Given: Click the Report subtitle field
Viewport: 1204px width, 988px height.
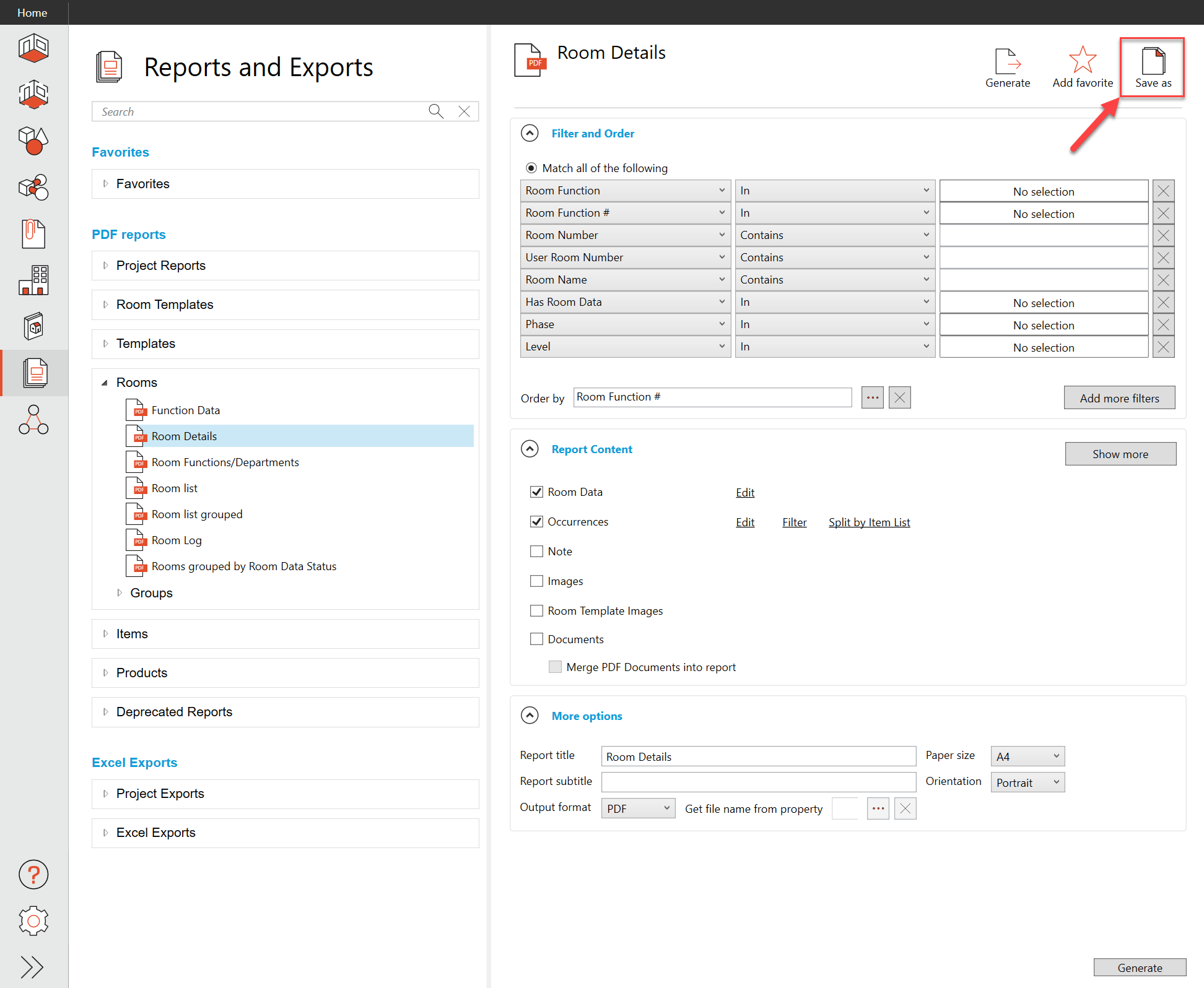Looking at the screenshot, I should [758, 782].
